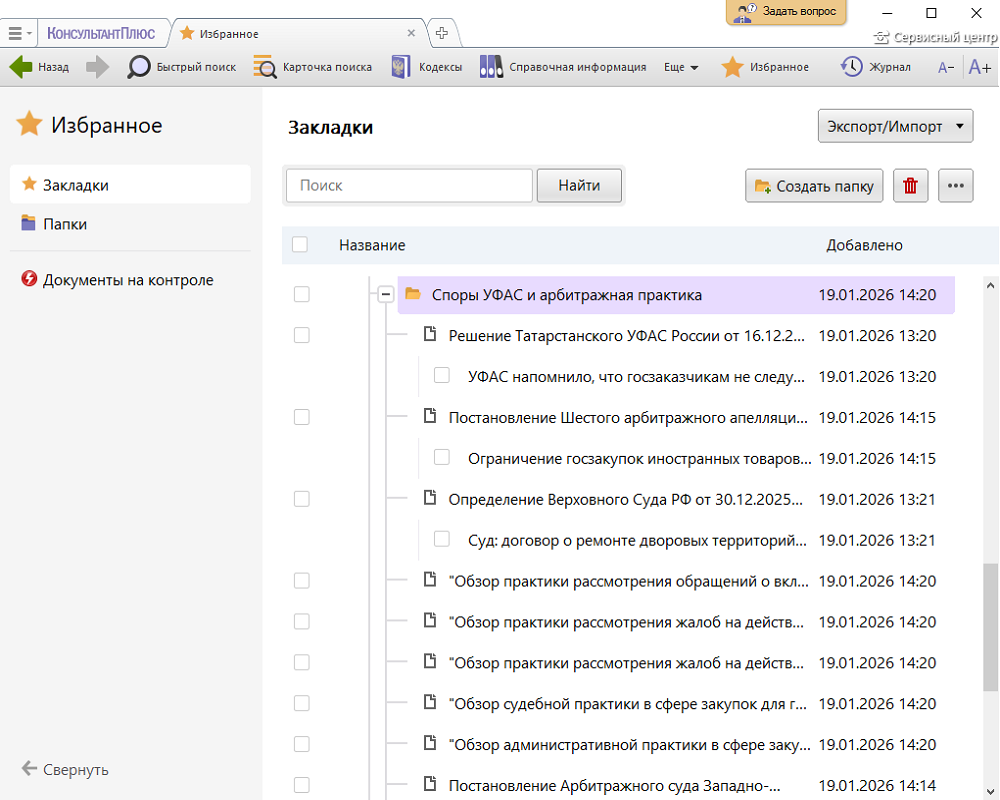Image resolution: width=1000 pixels, height=800 pixels.
Task: Select Папки in the left sidebar
Action: (x=65, y=224)
